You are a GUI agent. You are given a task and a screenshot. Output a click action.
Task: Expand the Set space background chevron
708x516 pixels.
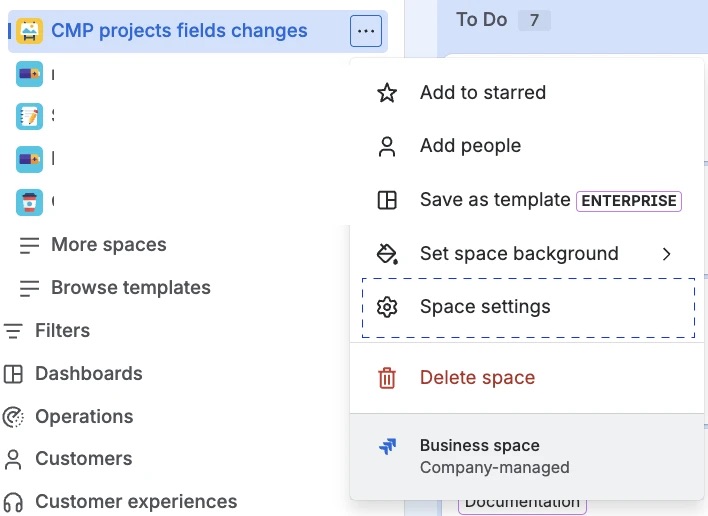coord(666,254)
